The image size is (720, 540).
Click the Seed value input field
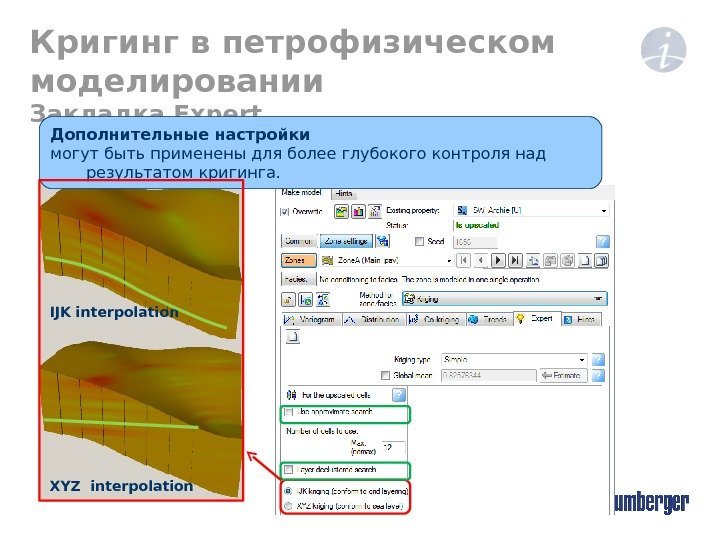click(x=475, y=242)
